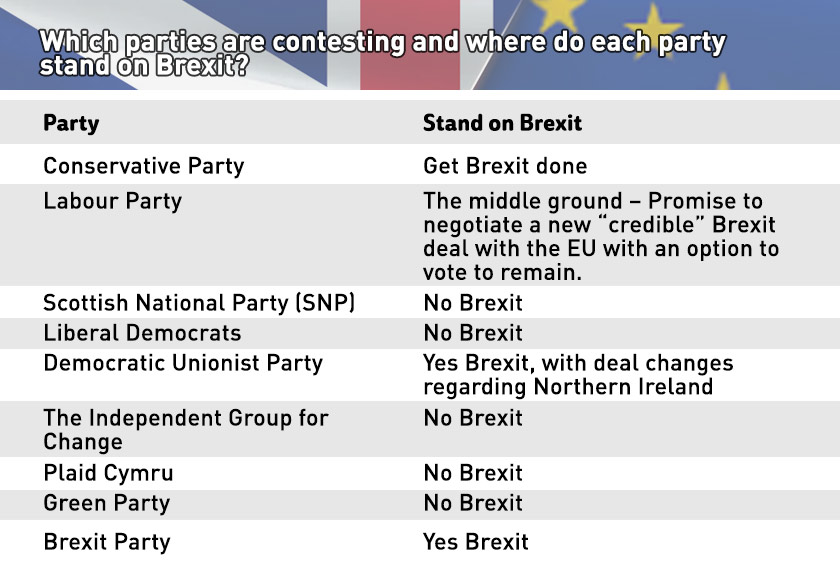This screenshot has height=570, width=840.
Task: Select the Green Party row label
Action: click(x=107, y=504)
